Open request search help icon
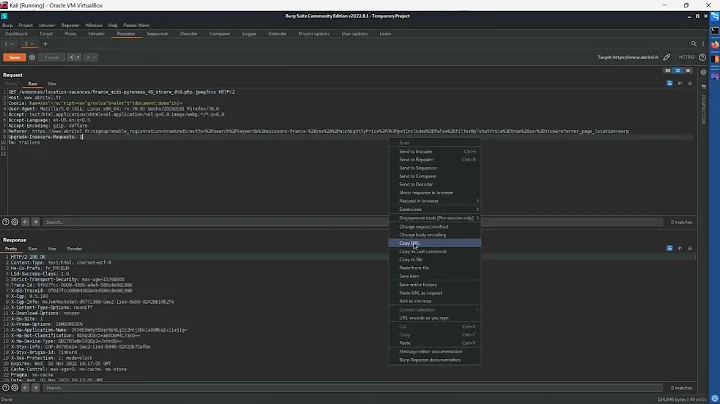720x404 pixels. [x=6, y=222]
